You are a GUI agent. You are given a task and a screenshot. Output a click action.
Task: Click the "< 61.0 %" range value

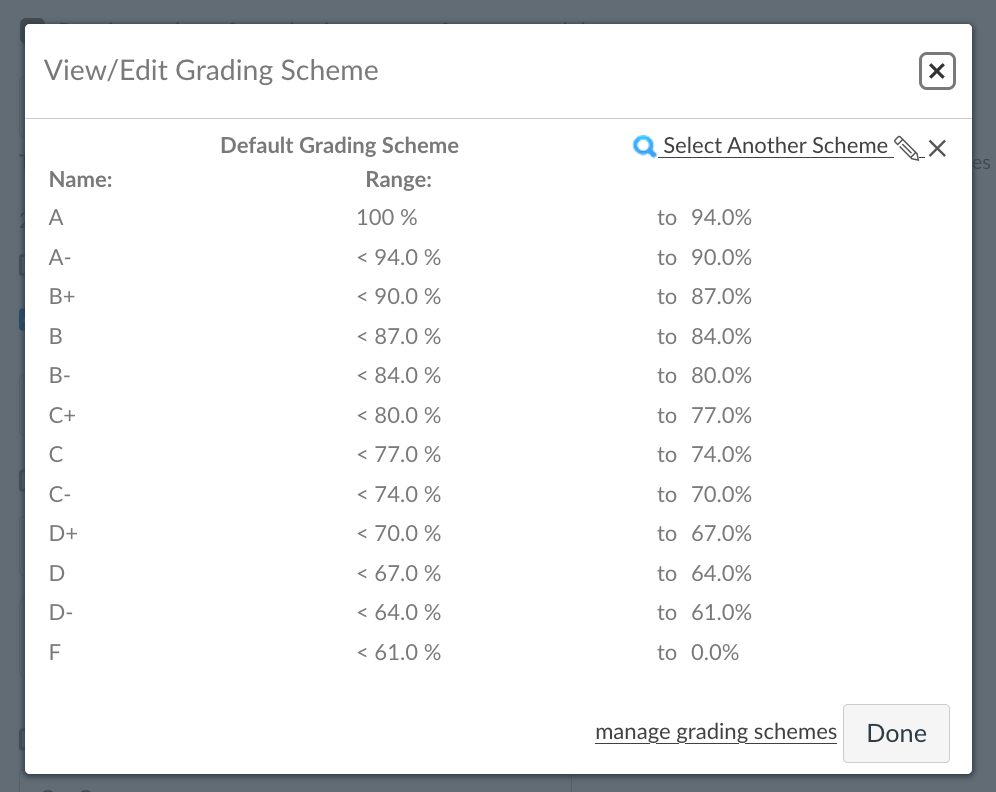(398, 653)
